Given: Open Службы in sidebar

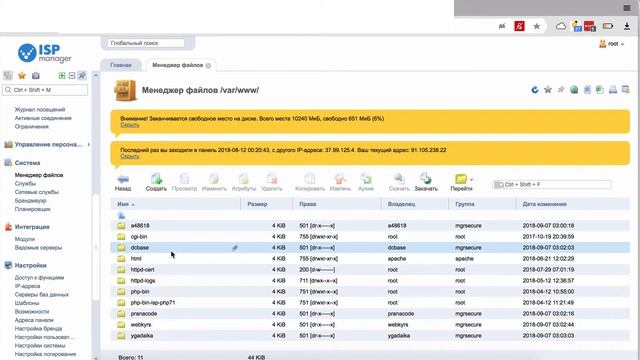Looking at the screenshot, I should 25,184.
